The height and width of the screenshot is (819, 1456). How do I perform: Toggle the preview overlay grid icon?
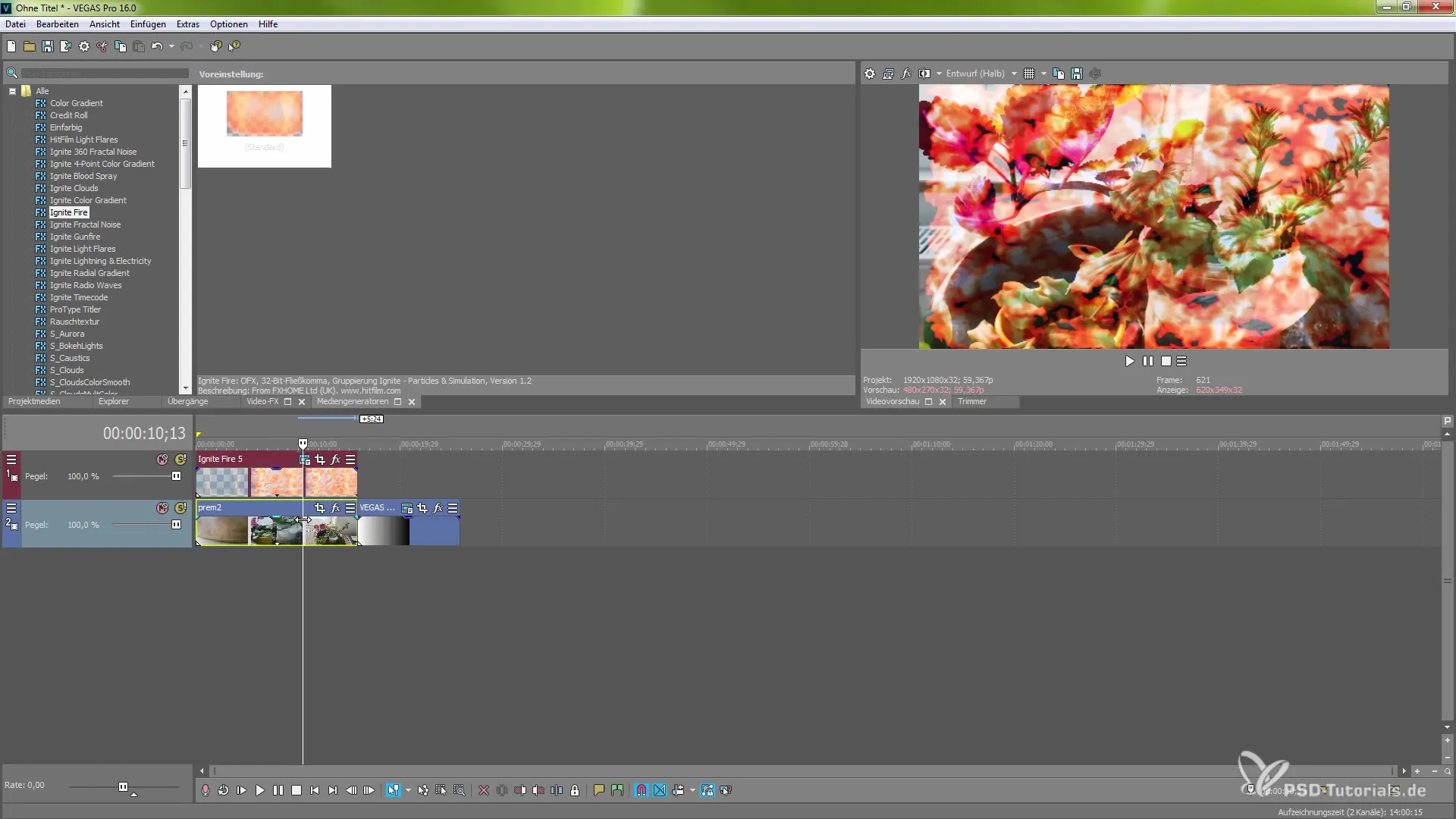click(1029, 74)
